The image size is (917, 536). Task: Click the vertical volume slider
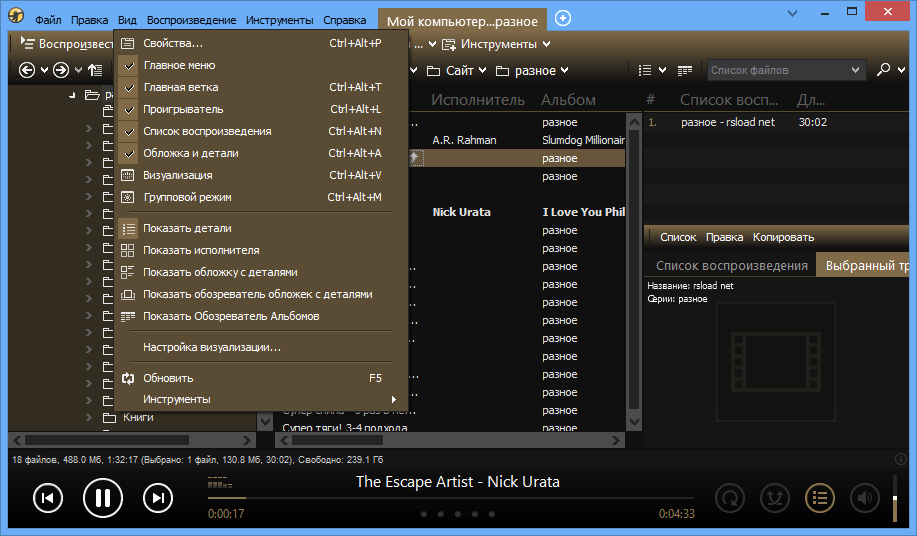point(894,499)
